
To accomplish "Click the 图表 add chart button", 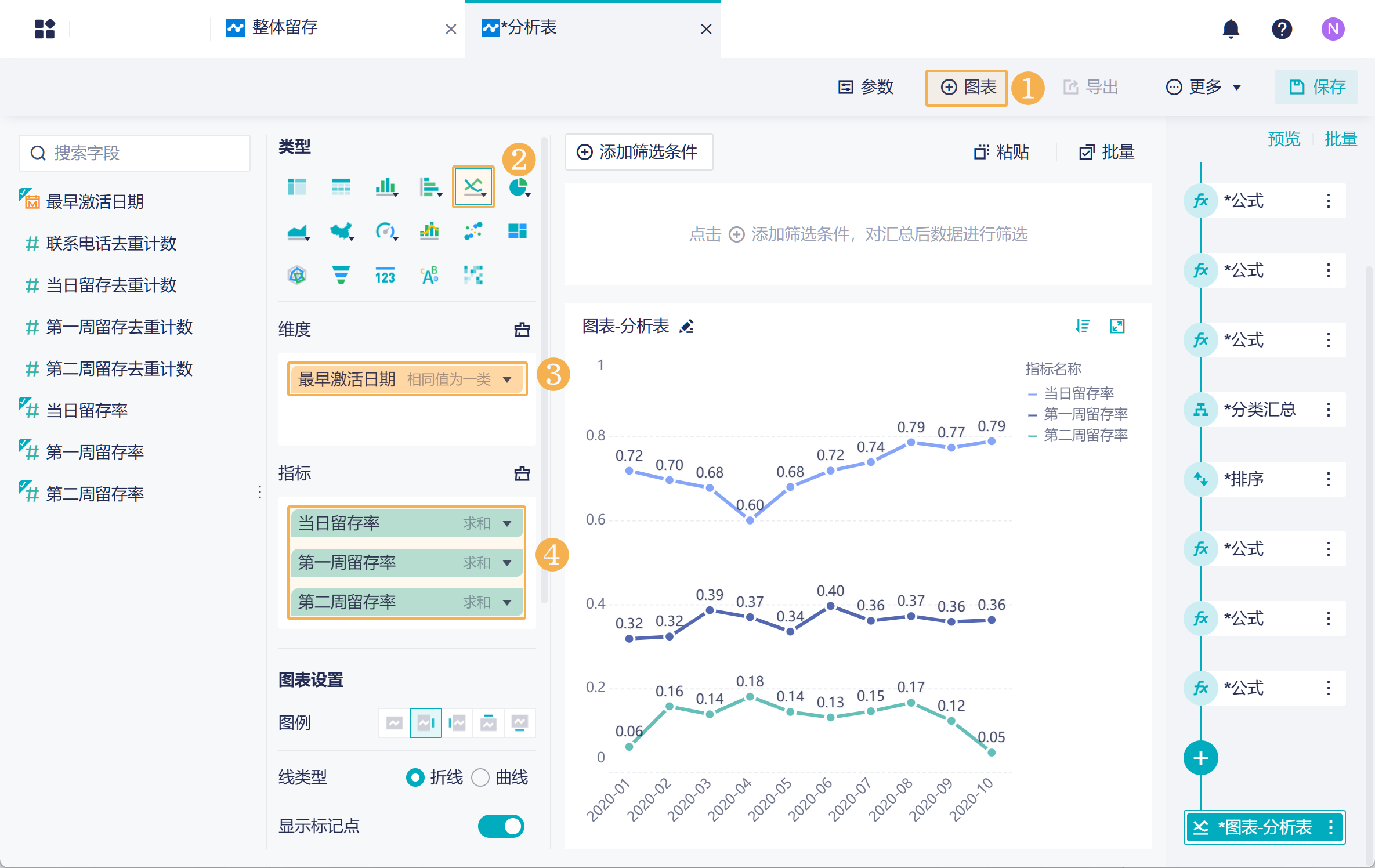I will (967, 88).
